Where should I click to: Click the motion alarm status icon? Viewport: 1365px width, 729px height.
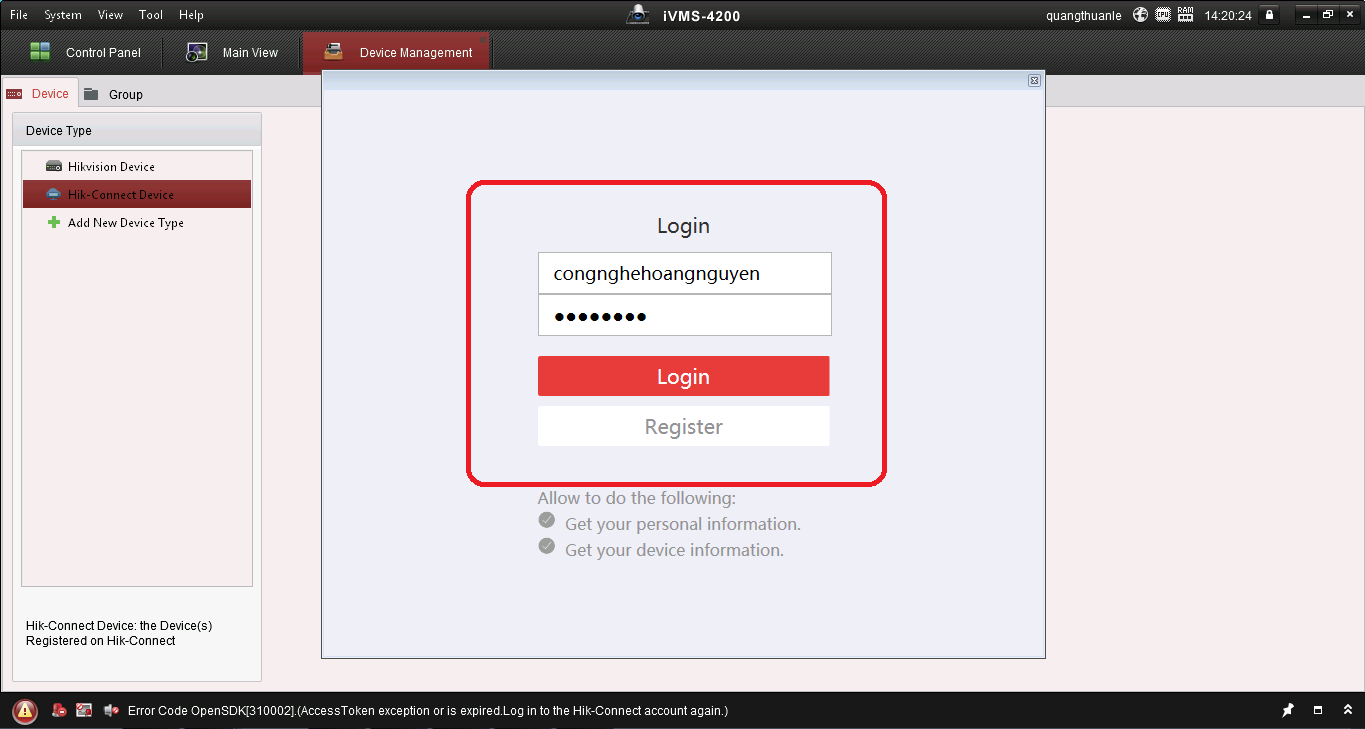(59, 711)
